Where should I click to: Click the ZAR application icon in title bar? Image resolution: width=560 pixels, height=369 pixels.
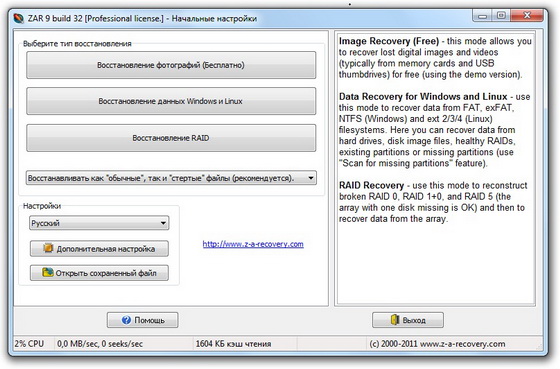point(19,18)
